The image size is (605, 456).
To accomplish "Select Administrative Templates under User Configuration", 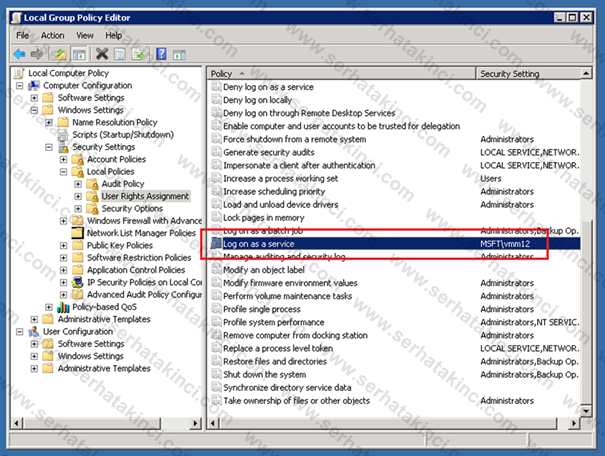I will [104, 368].
